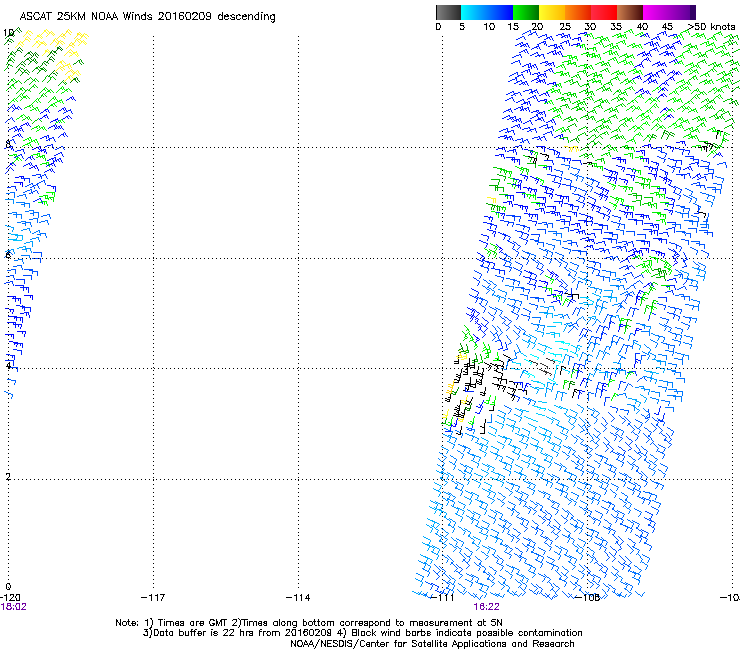Click the purple '18:02' pass time
This screenshot has width=740, height=650.
14,607
